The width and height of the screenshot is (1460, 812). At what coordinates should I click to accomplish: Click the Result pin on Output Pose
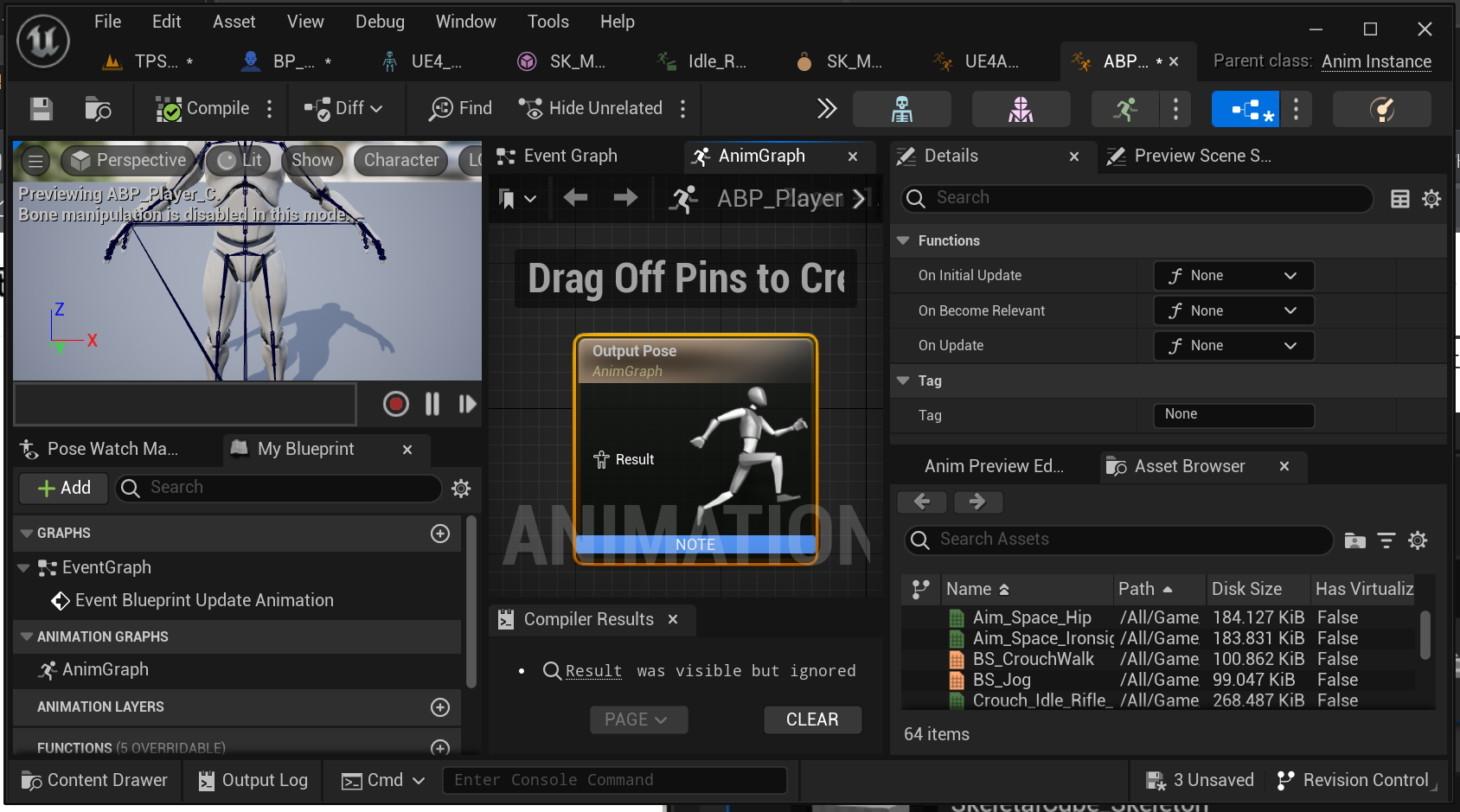pos(601,460)
